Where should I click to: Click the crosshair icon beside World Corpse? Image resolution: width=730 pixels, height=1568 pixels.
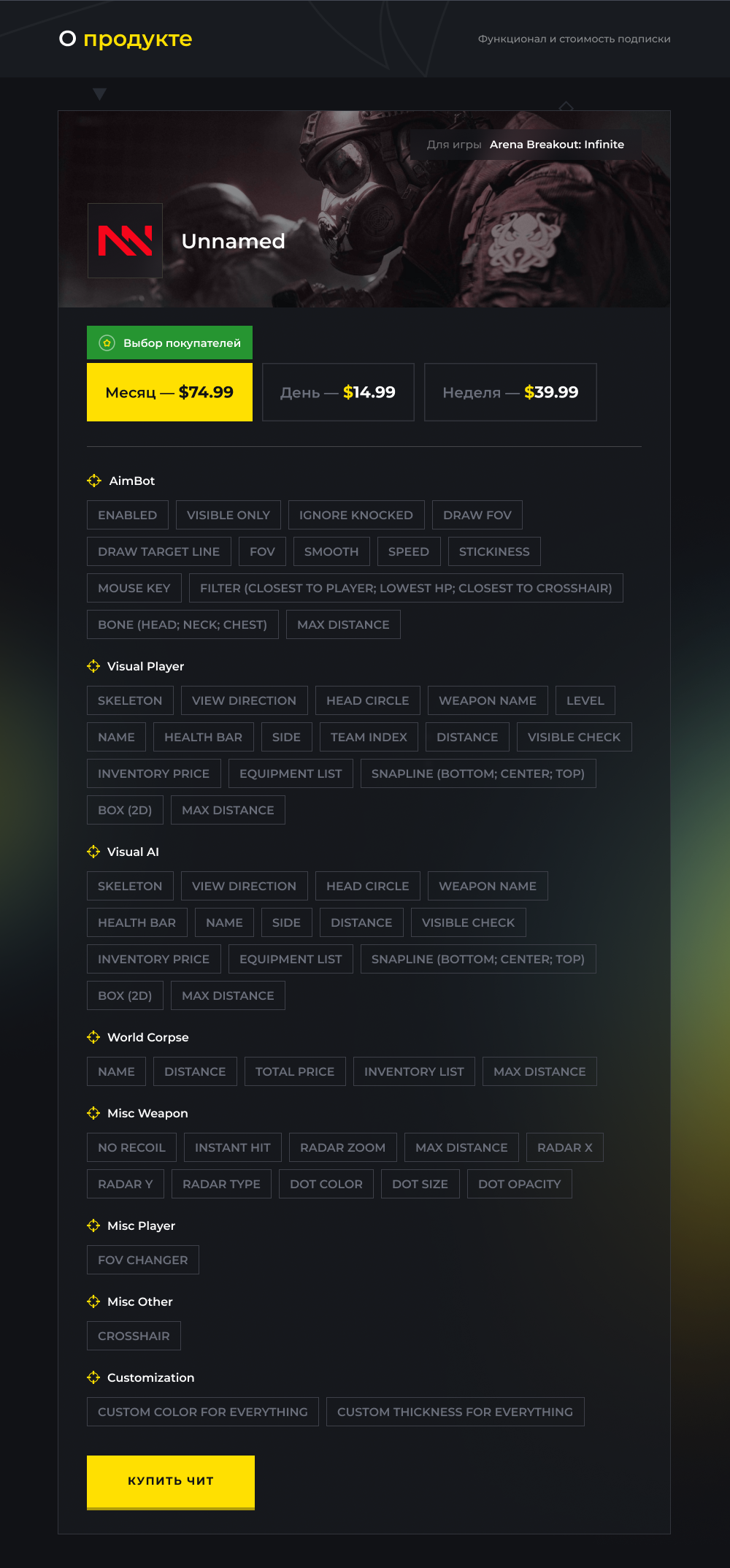pyautogui.click(x=93, y=1037)
